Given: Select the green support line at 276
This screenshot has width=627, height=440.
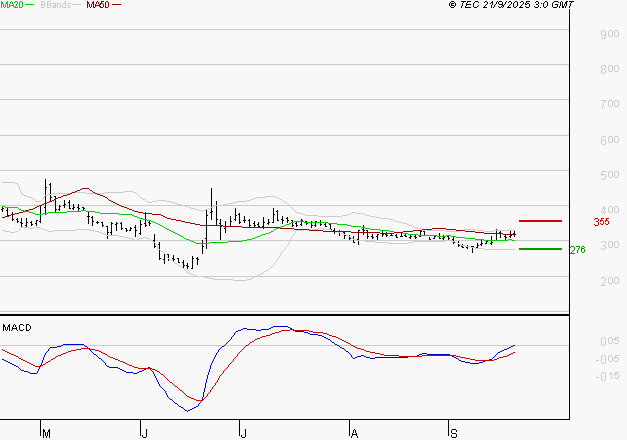Looking at the screenshot, I should (x=540, y=248).
